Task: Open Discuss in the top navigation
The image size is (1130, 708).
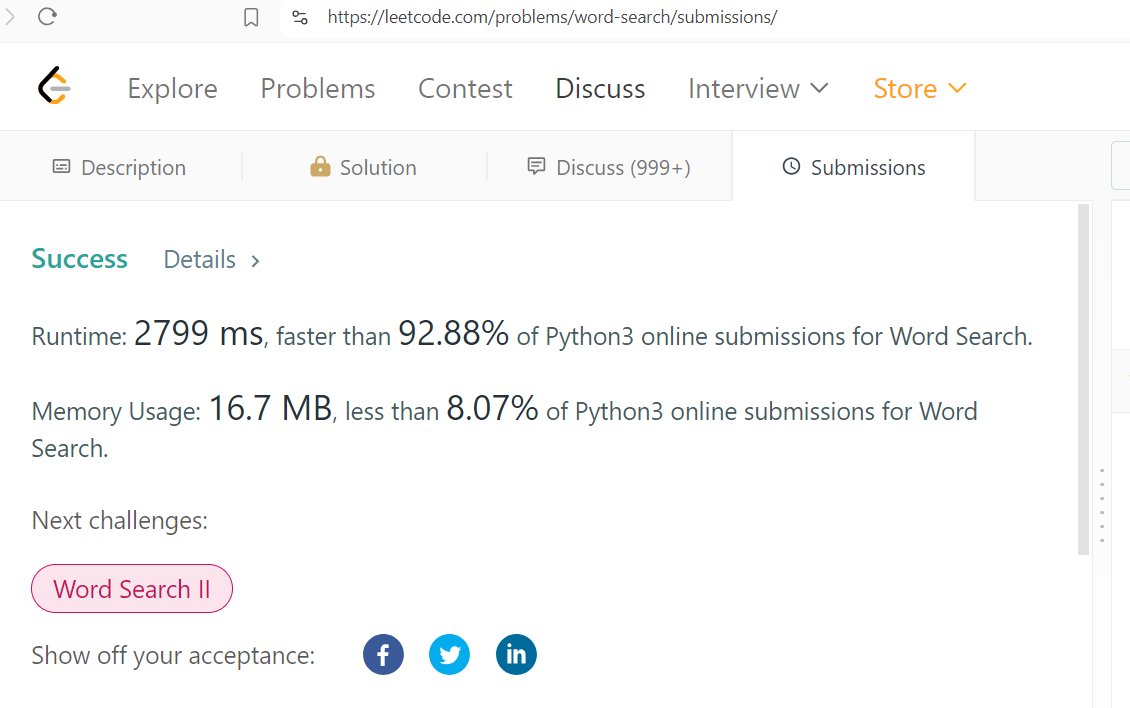Action: pos(600,88)
